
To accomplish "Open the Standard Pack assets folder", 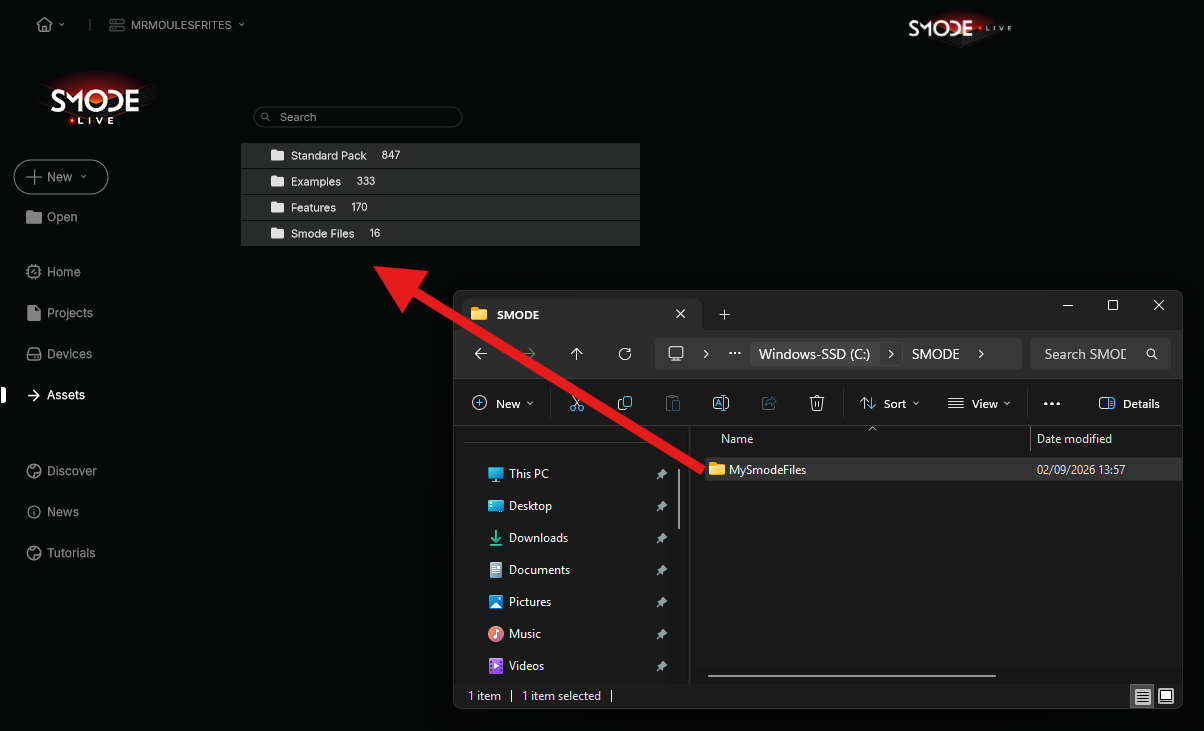I will (440, 156).
